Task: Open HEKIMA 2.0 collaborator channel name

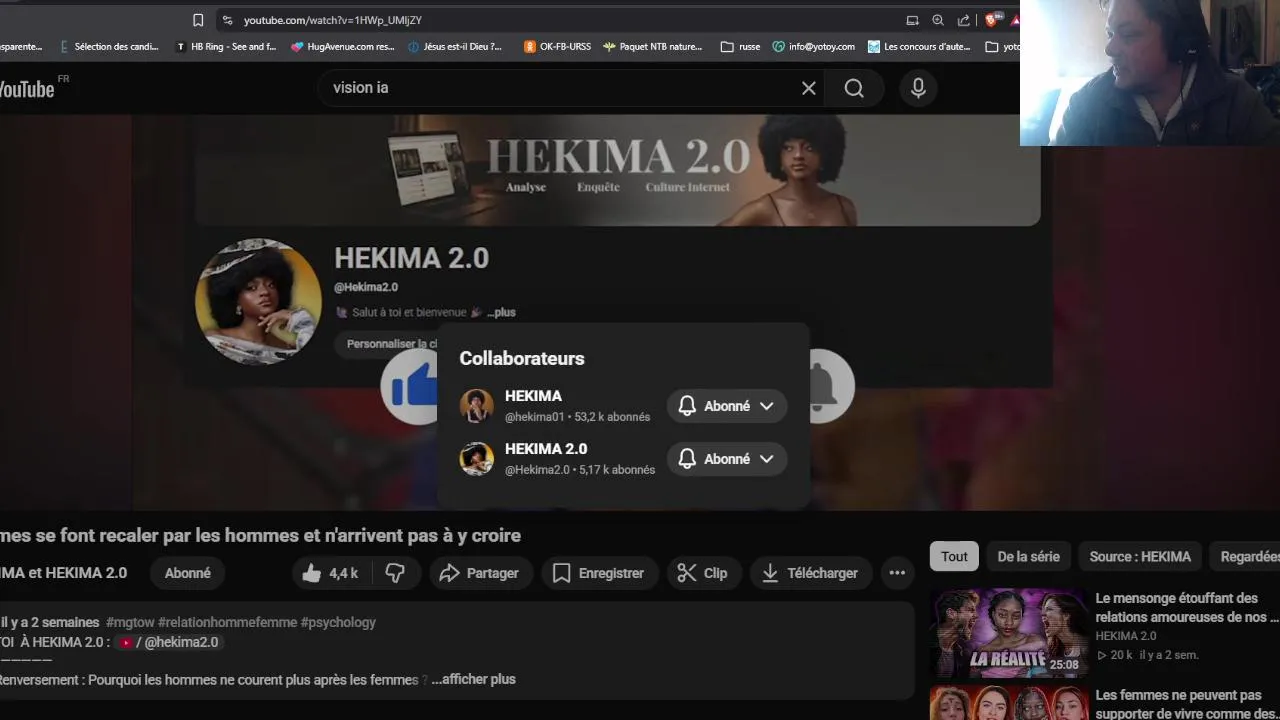Action: pyautogui.click(x=546, y=449)
